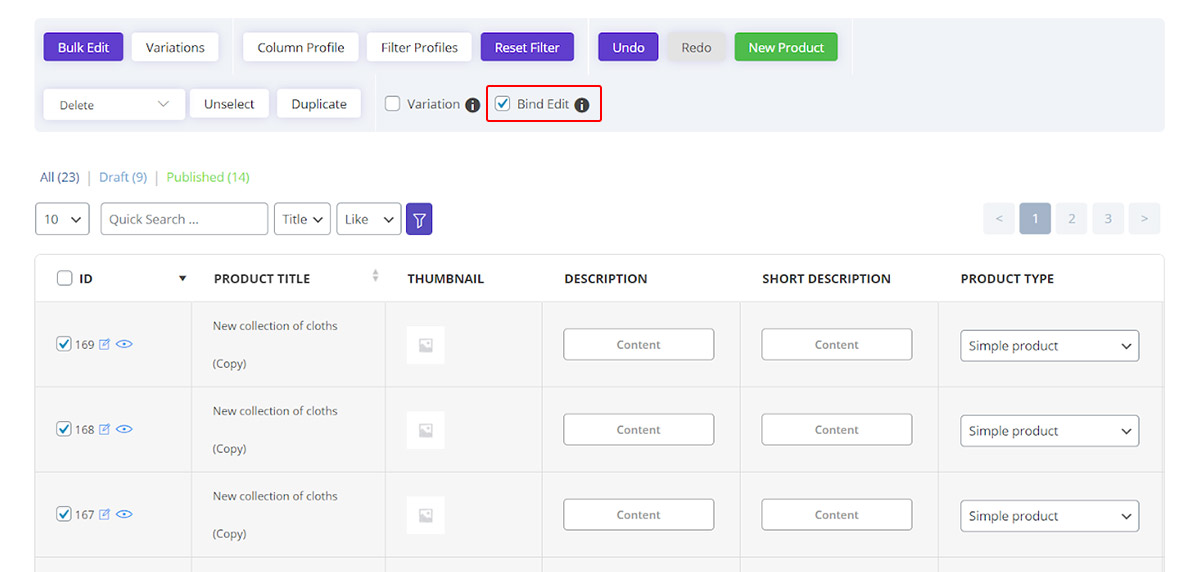This screenshot has width=1200, height=572.
Task: Expand Product Type dropdown for product 168
Action: [x=1049, y=431]
